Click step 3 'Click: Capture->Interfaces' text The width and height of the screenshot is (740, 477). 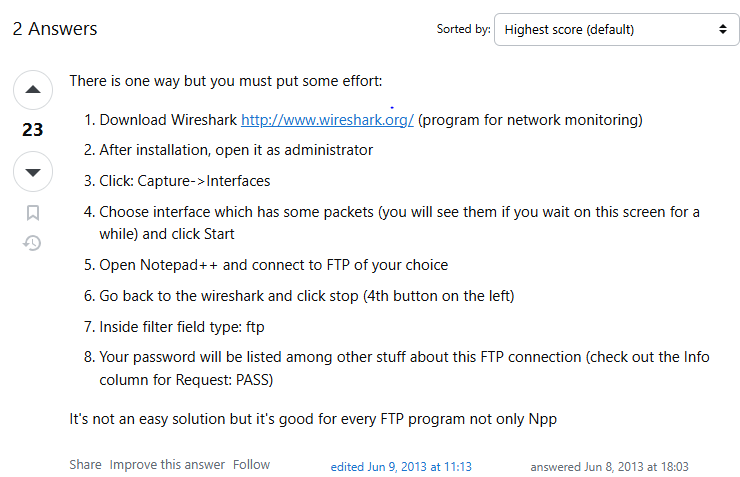point(185,181)
